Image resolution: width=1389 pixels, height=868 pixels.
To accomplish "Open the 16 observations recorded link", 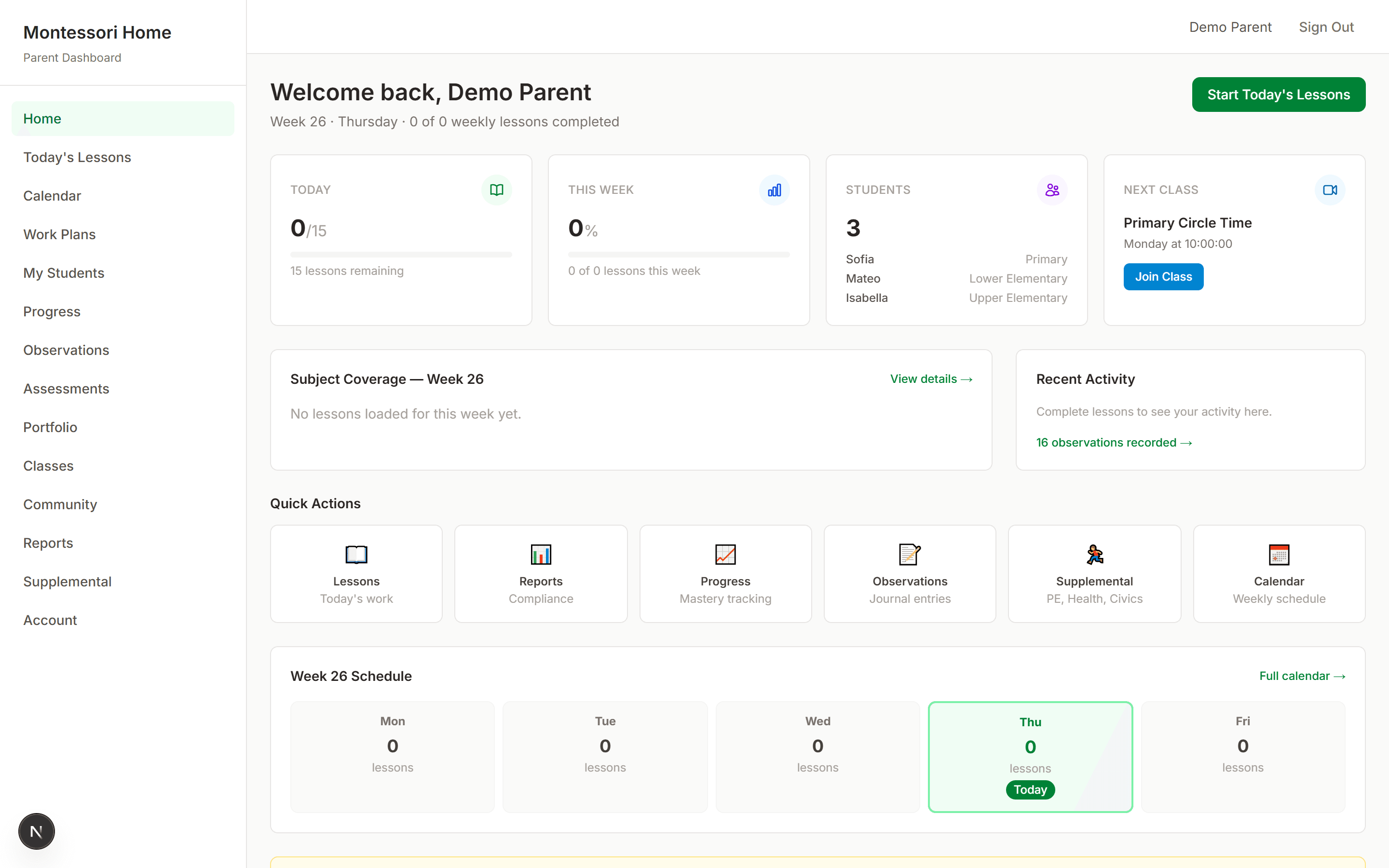I will [1114, 442].
